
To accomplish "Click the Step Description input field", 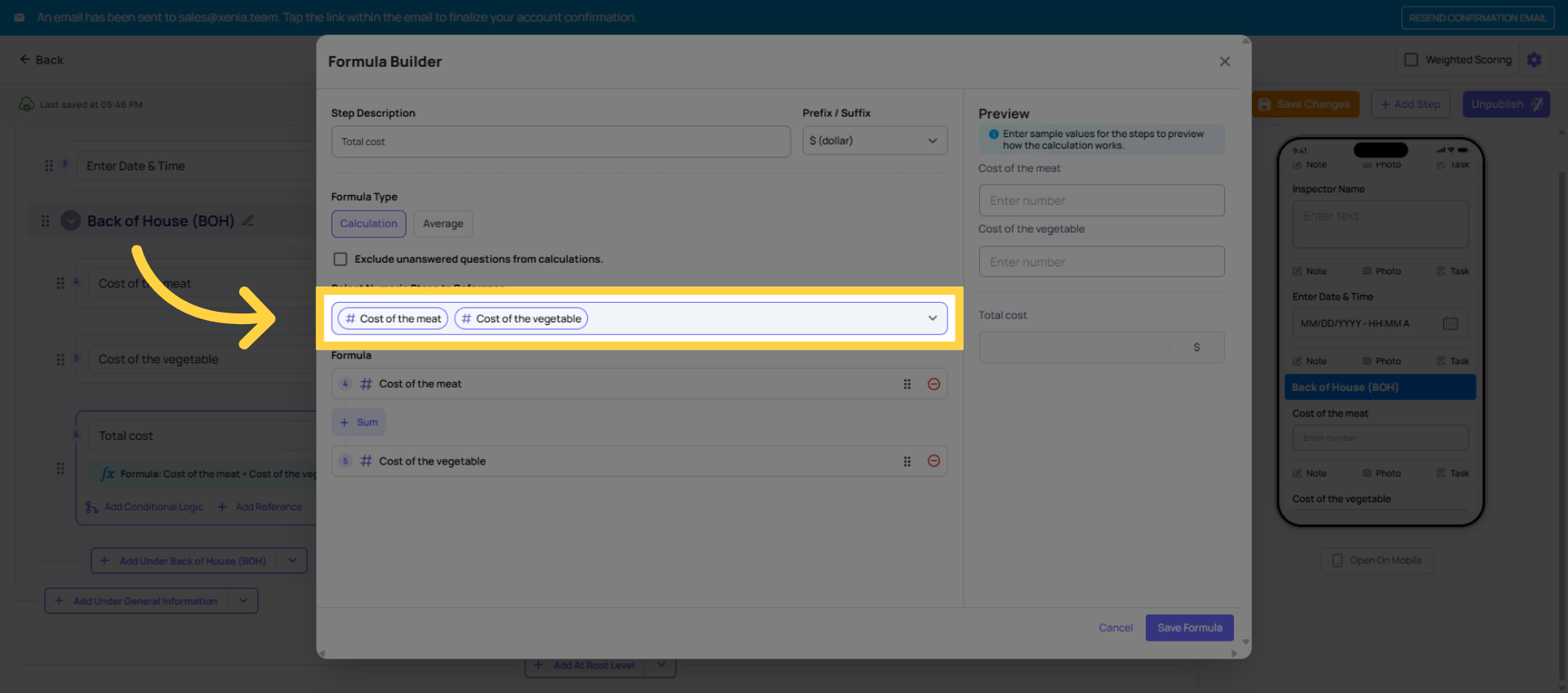I will pos(561,141).
